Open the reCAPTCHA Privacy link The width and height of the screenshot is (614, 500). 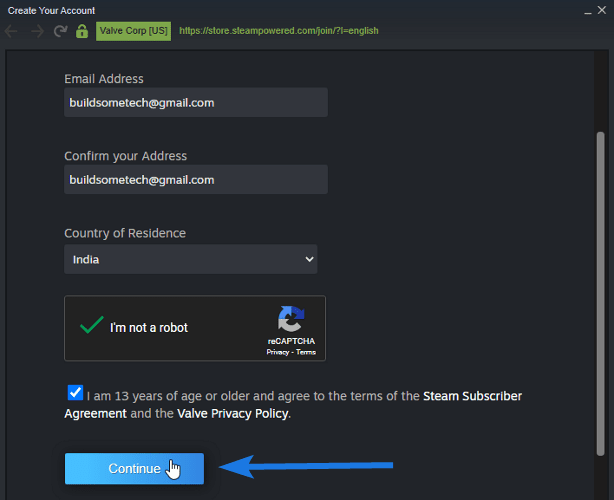[x=278, y=352]
